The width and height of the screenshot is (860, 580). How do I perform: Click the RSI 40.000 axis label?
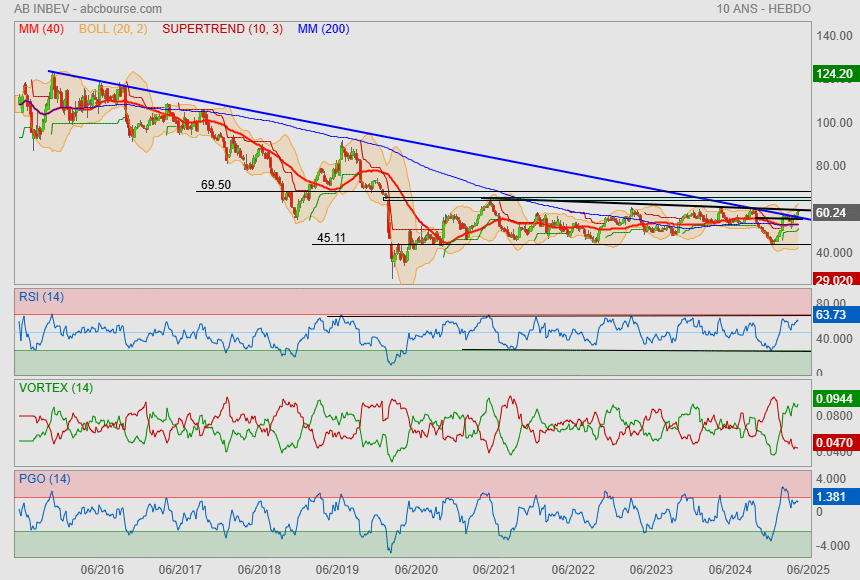pyautogui.click(x=834, y=339)
